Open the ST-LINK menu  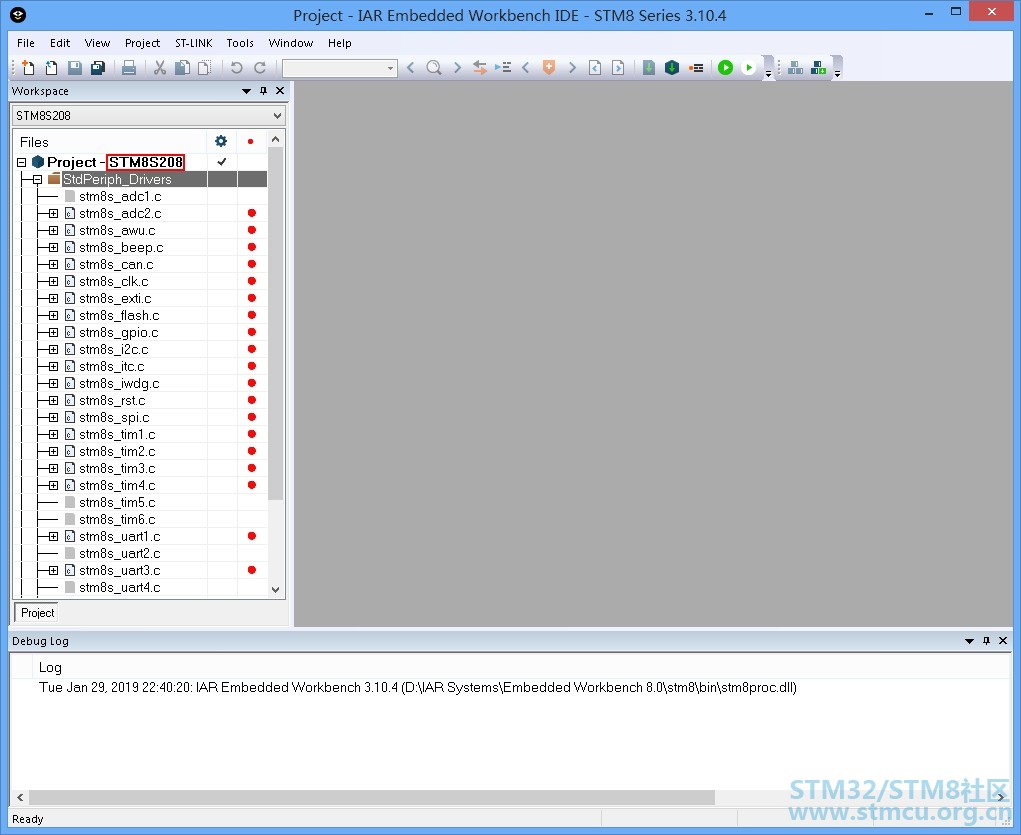click(x=193, y=43)
